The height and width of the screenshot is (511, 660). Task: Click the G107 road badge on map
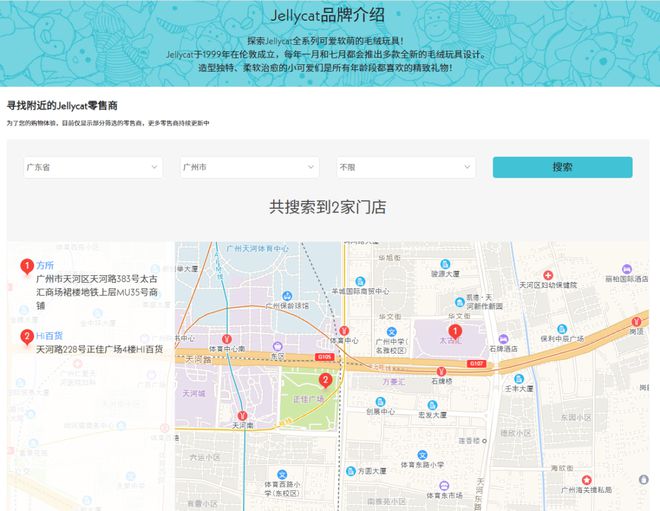tap(476, 363)
